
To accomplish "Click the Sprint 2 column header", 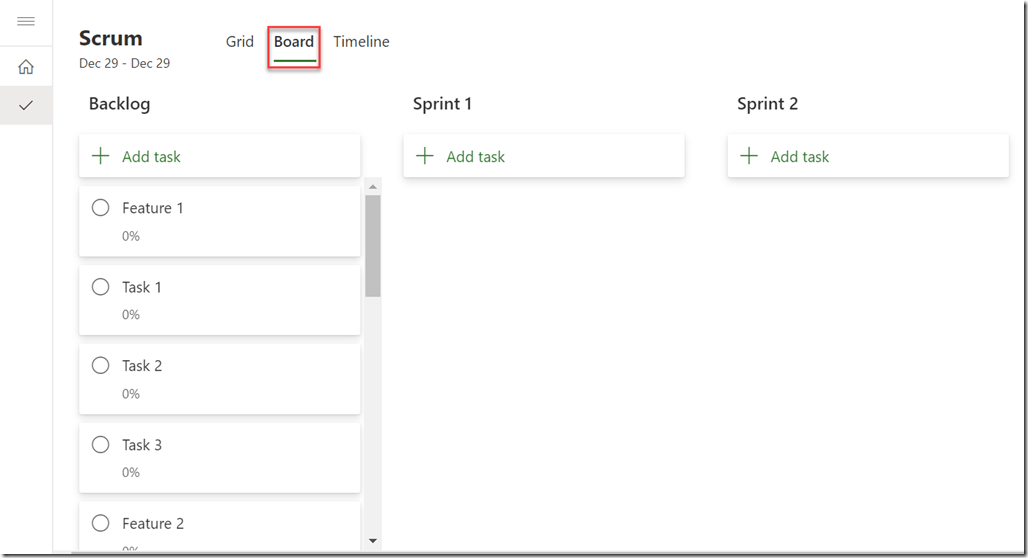I will tap(767, 104).
